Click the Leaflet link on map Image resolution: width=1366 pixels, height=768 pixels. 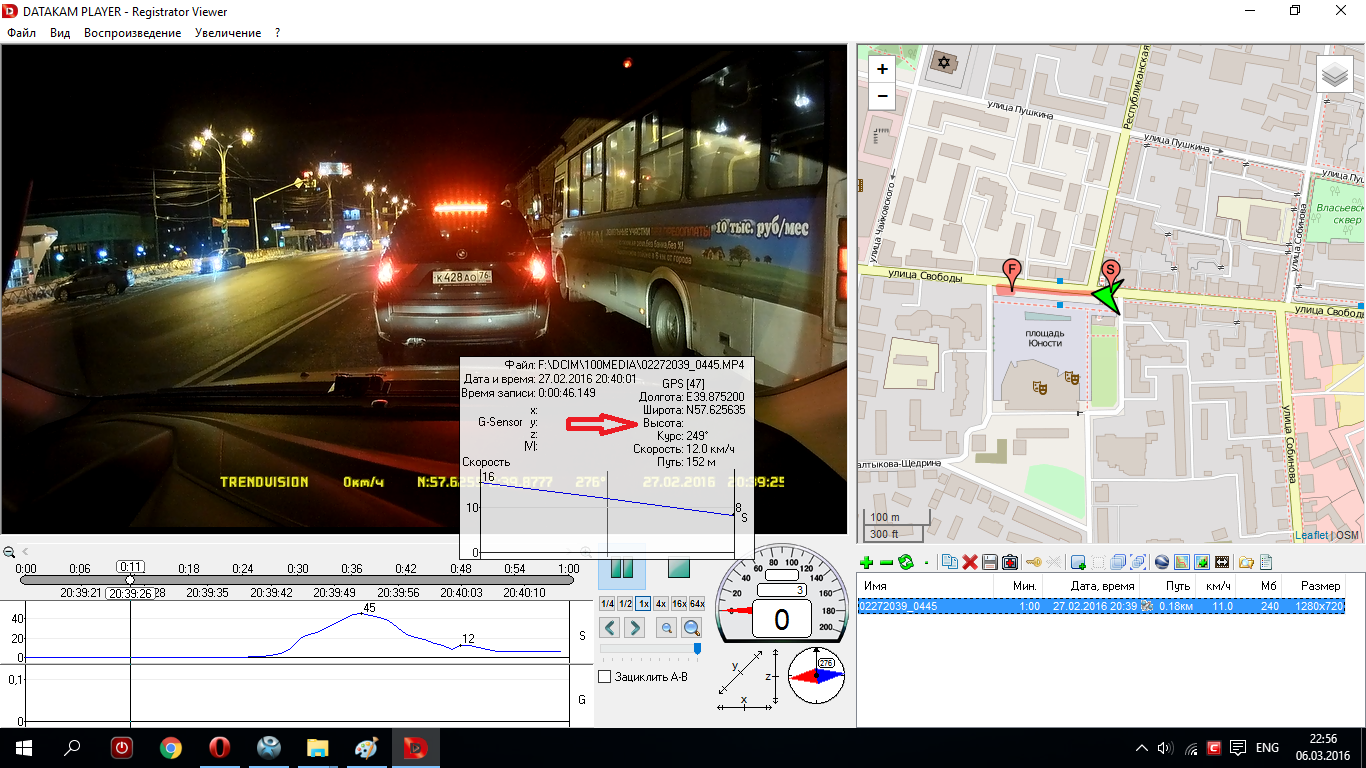pos(1311,535)
